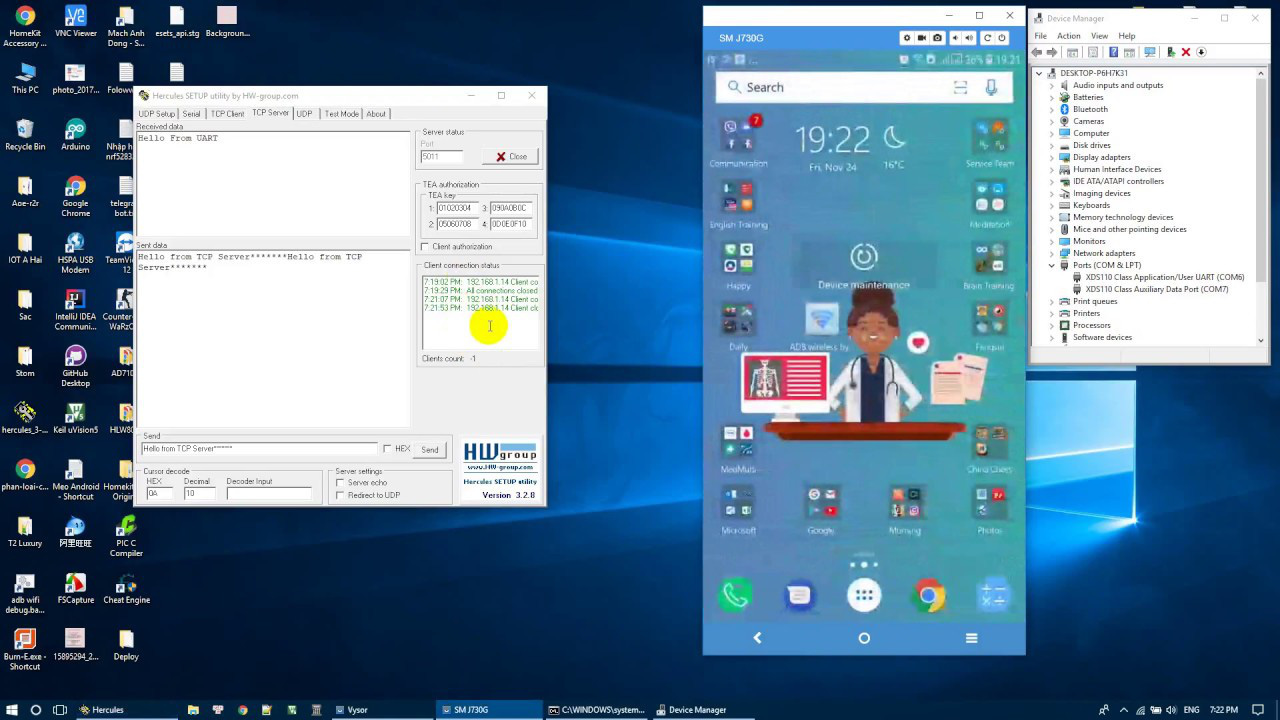Switch to the TCP Client tab
1280x720 pixels.
click(227, 114)
